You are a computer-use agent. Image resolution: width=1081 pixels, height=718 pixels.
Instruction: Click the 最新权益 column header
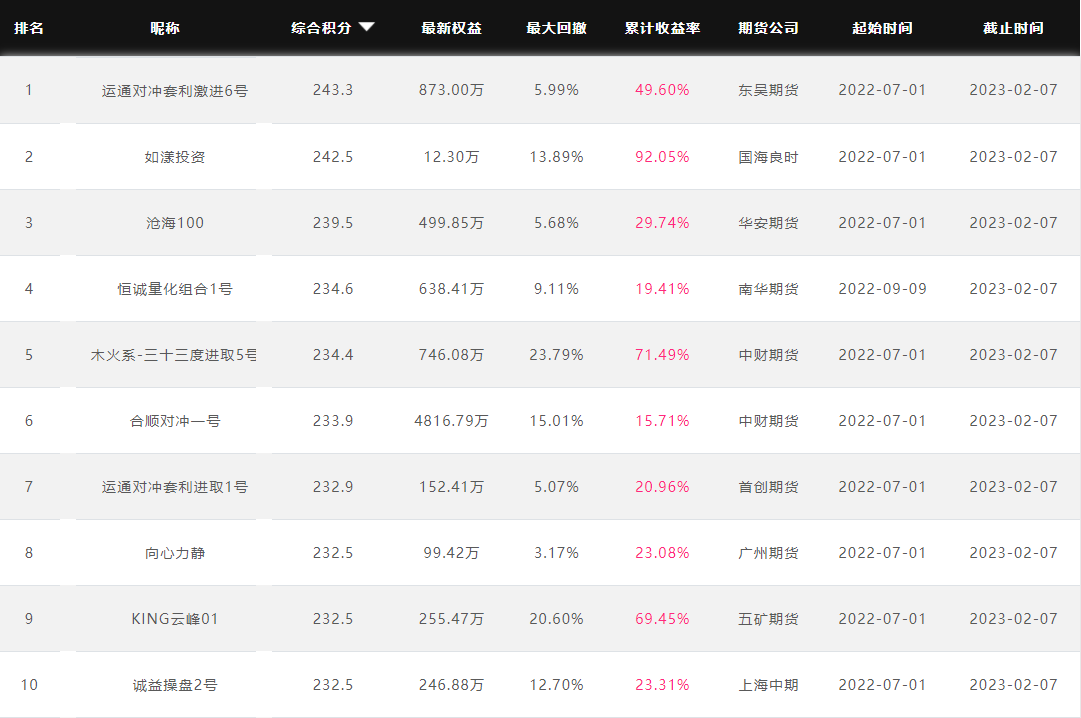click(452, 28)
